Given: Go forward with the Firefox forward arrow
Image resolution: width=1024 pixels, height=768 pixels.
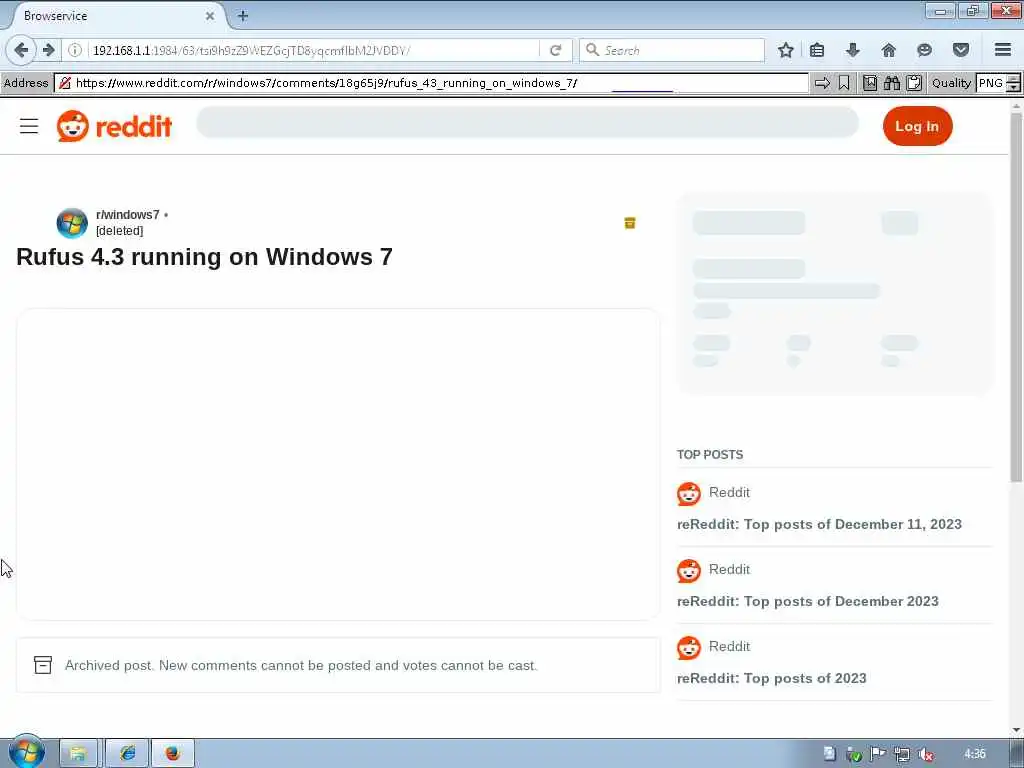Looking at the screenshot, I should [x=48, y=50].
